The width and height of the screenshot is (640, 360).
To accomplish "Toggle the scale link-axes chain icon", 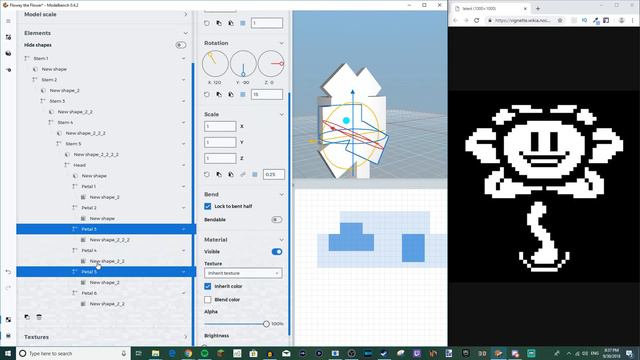I will [243, 174].
